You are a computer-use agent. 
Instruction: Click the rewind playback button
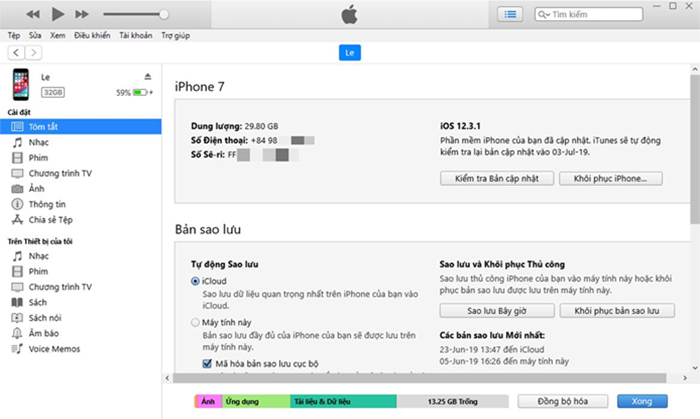point(33,14)
